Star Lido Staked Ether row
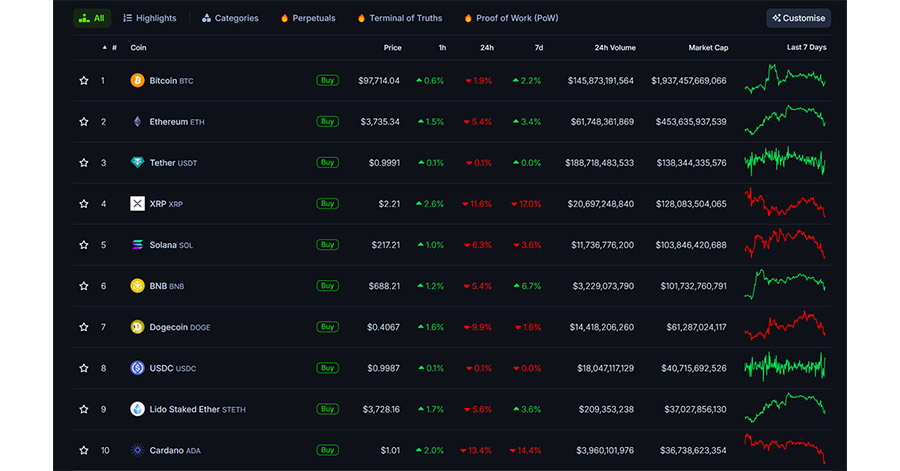900x471 pixels. (84, 409)
